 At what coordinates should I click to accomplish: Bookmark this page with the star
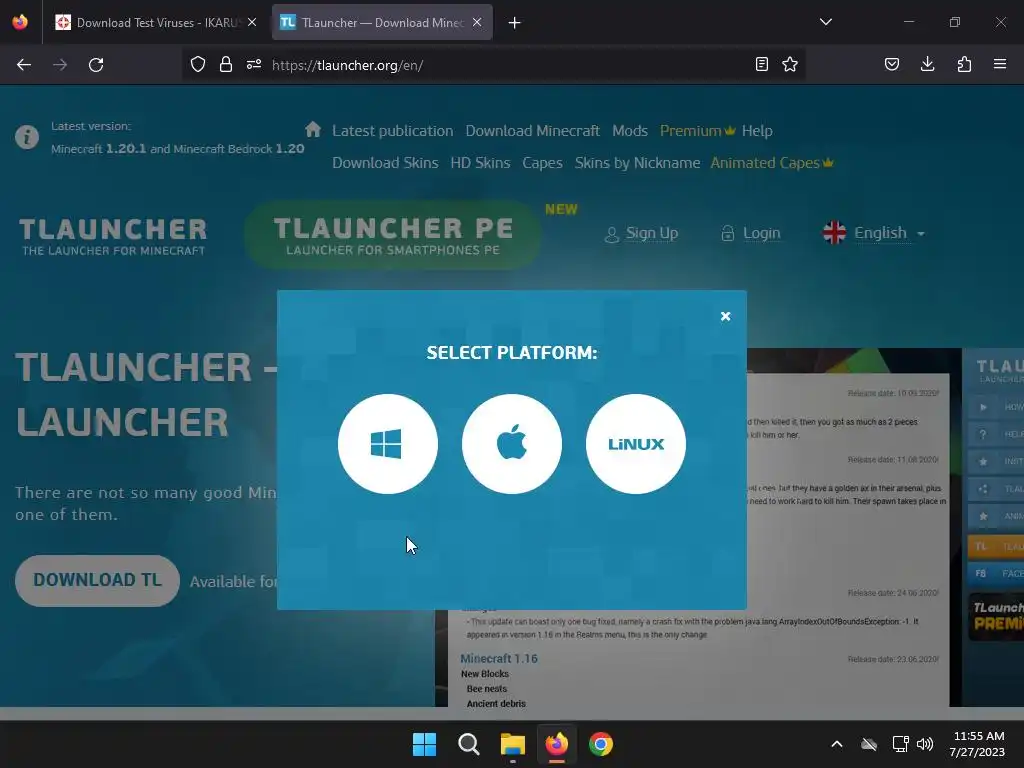pyautogui.click(x=790, y=65)
